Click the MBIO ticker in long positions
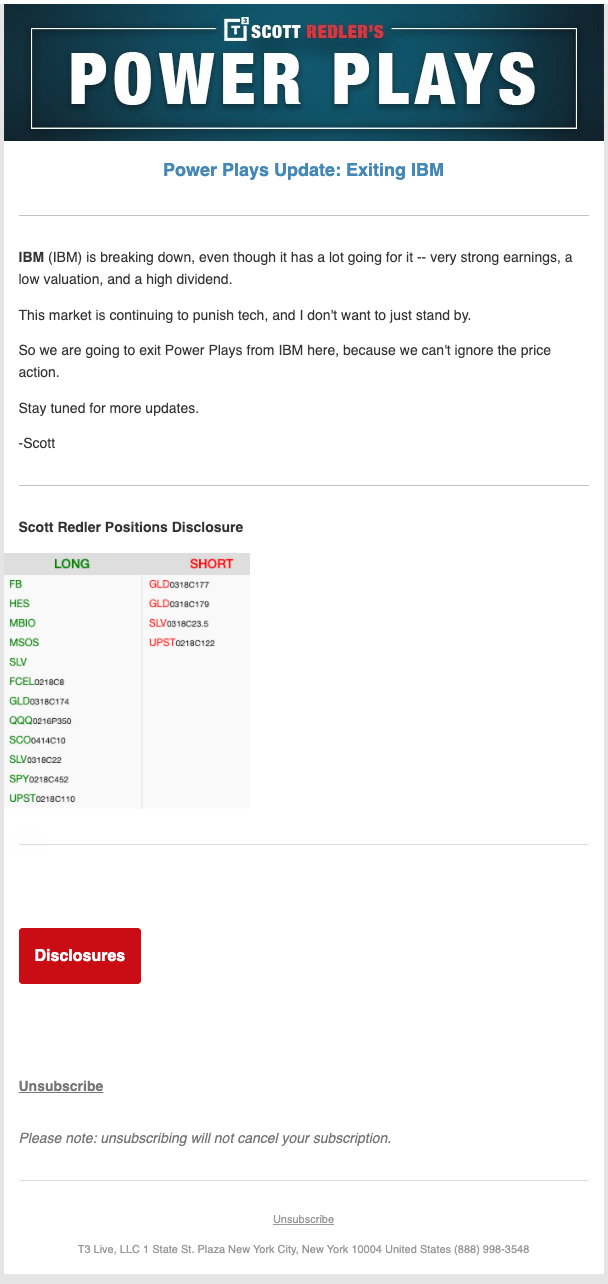608x1284 pixels. [22, 623]
